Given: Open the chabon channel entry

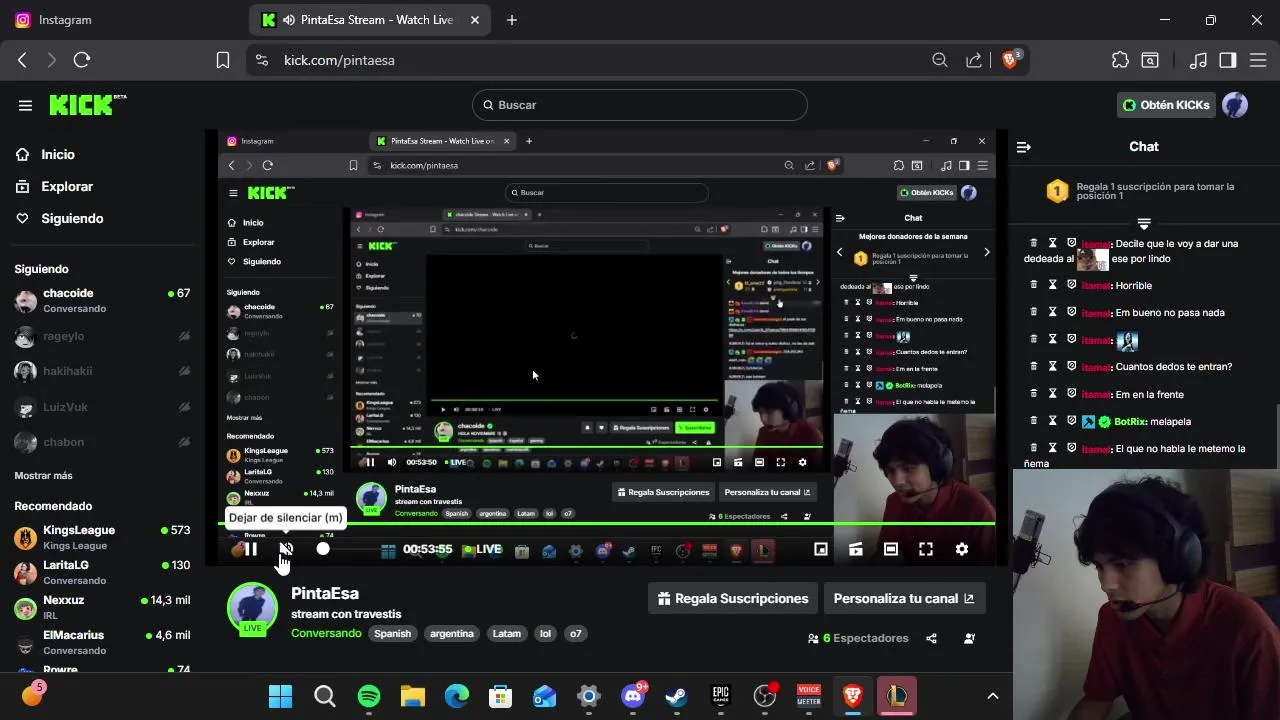Looking at the screenshot, I should tap(102, 442).
